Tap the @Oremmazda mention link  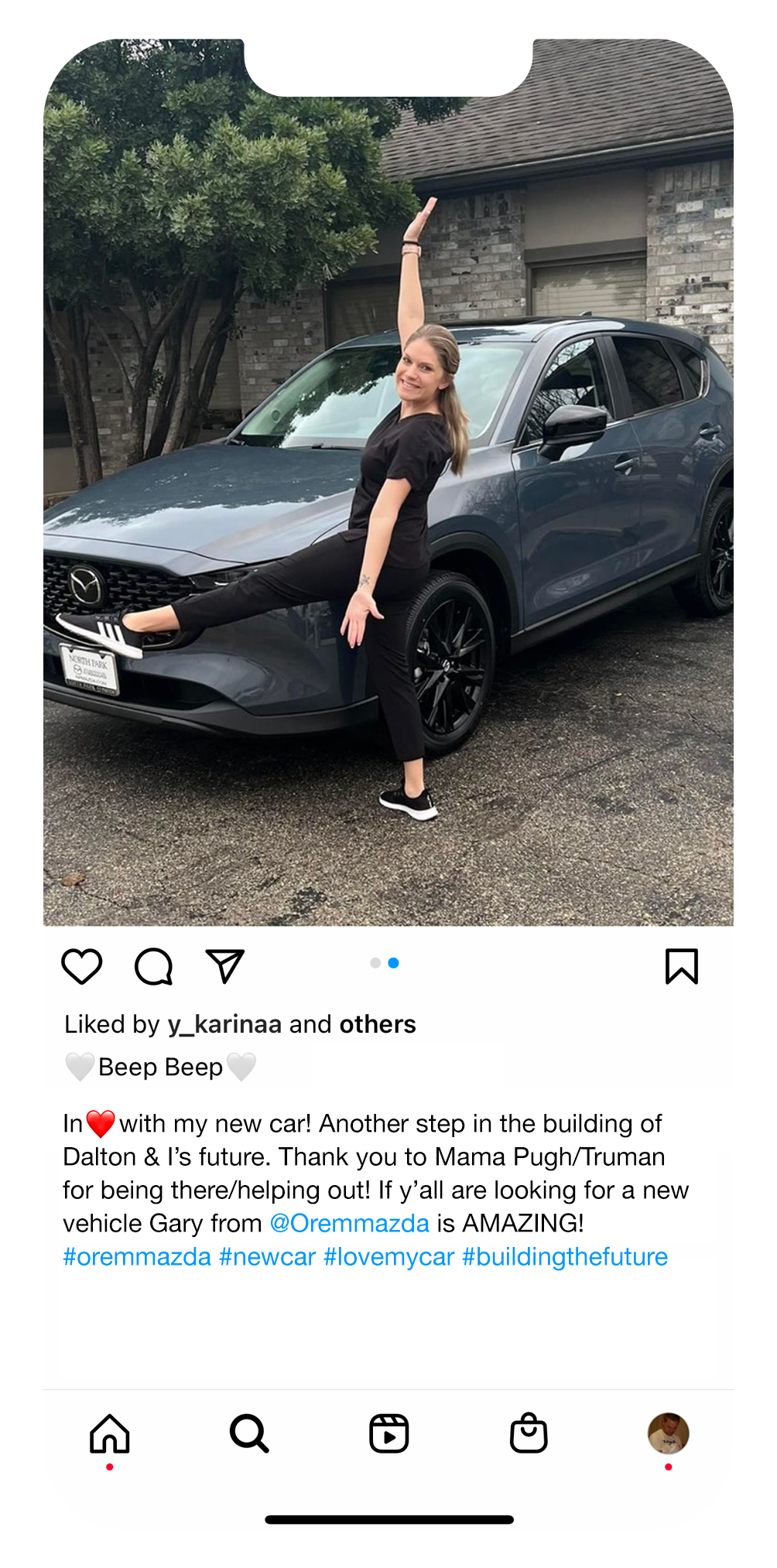pyautogui.click(x=349, y=1223)
